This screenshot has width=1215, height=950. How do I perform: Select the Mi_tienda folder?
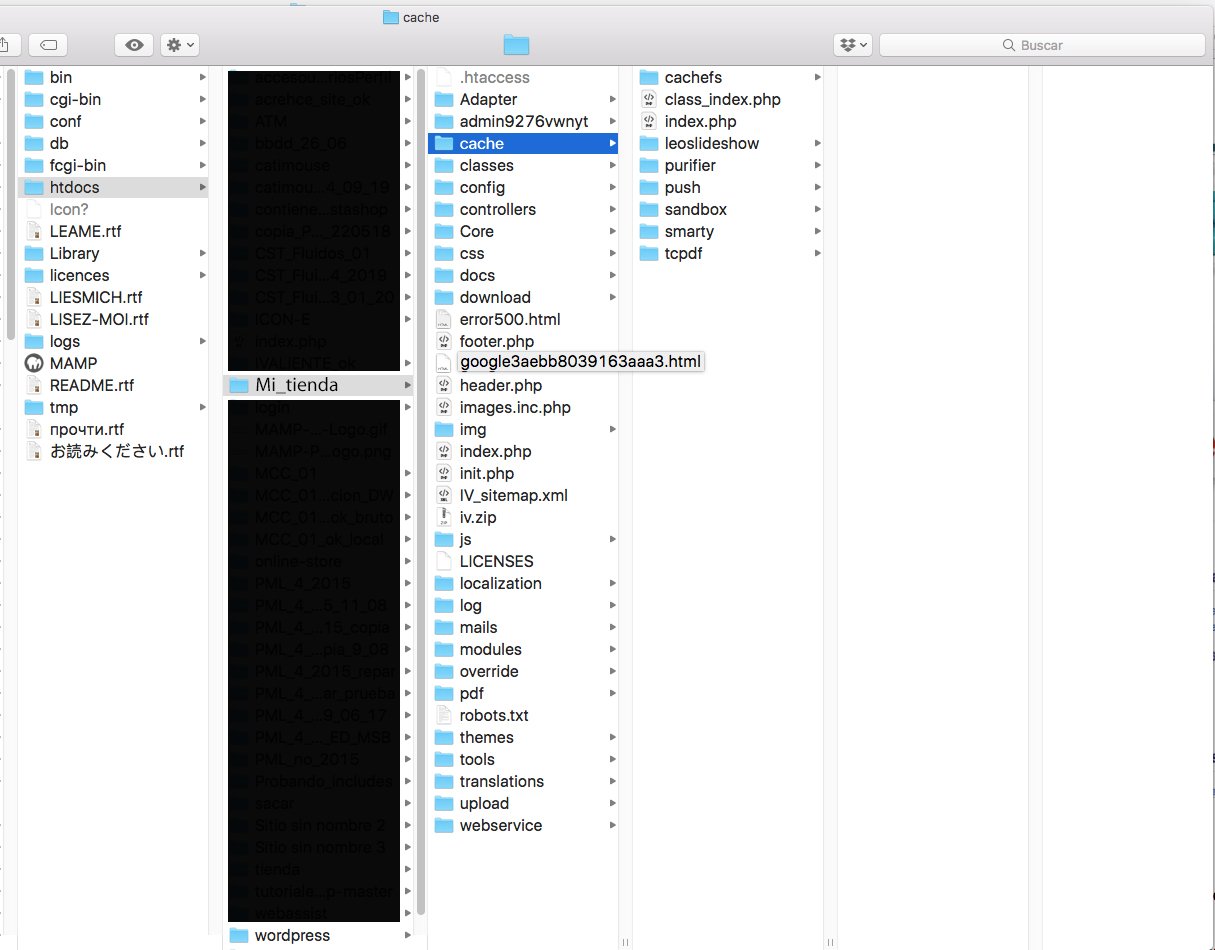coord(318,385)
